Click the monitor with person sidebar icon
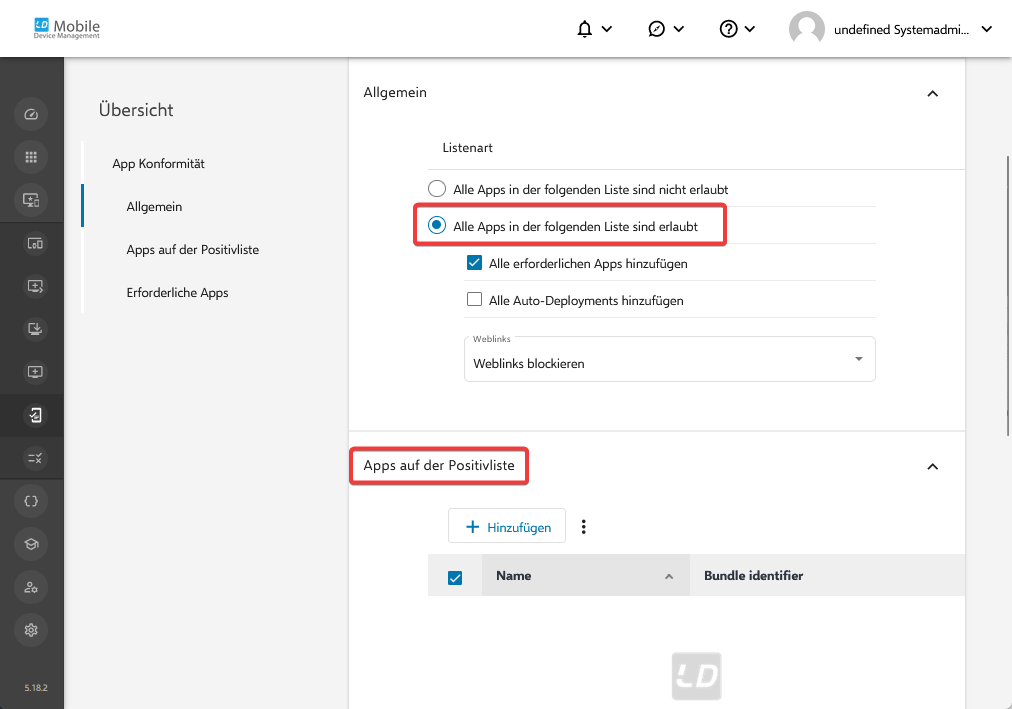Image resolution: width=1012 pixels, height=709 pixels. point(31,200)
